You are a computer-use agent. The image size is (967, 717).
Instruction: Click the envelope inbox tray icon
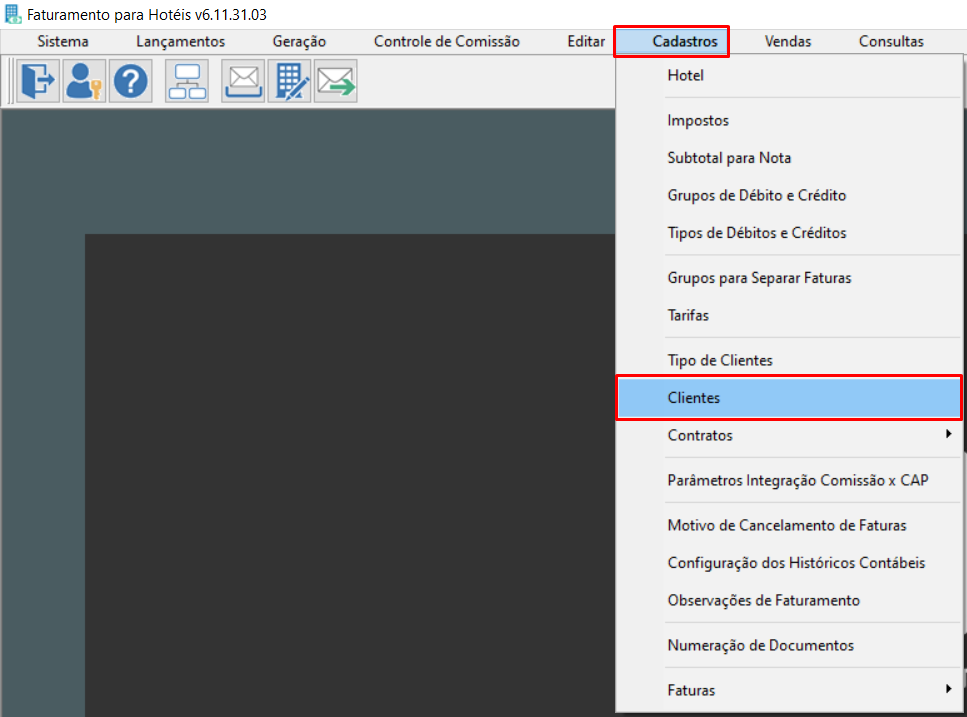[x=243, y=81]
